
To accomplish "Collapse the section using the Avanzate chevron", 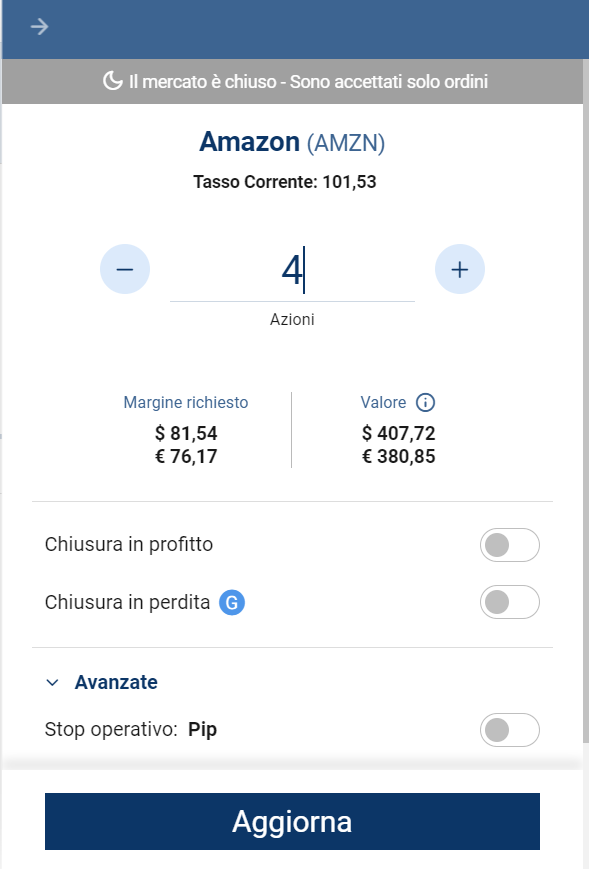I will pyautogui.click(x=53, y=683).
